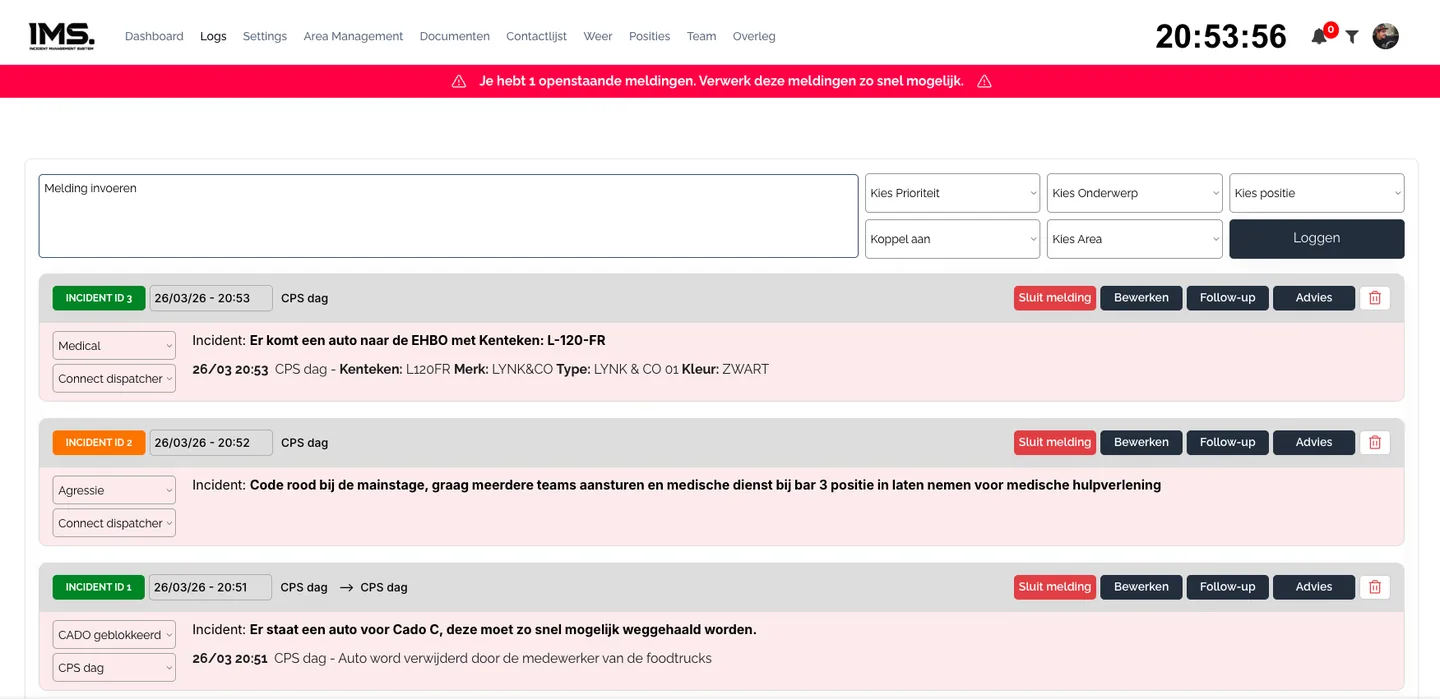Click warning triangle left of alert banner text

[459, 81]
